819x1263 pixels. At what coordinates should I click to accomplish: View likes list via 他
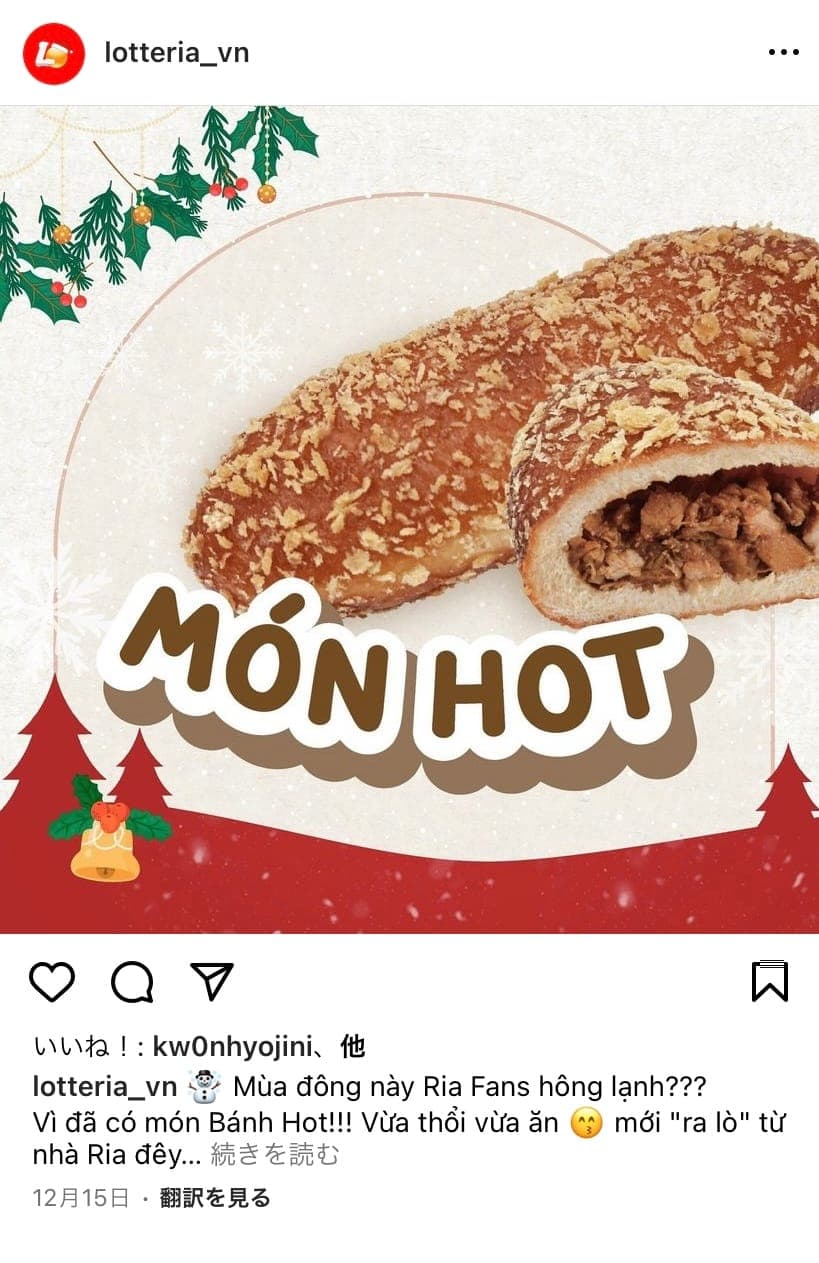pos(352,1047)
